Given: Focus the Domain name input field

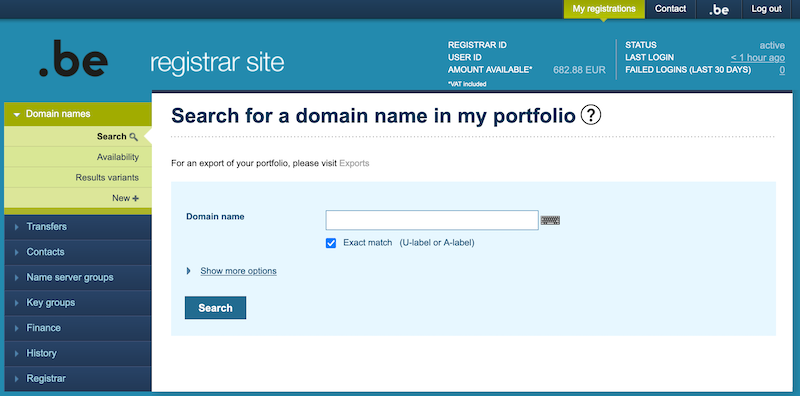Looking at the screenshot, I should [432, 220].
